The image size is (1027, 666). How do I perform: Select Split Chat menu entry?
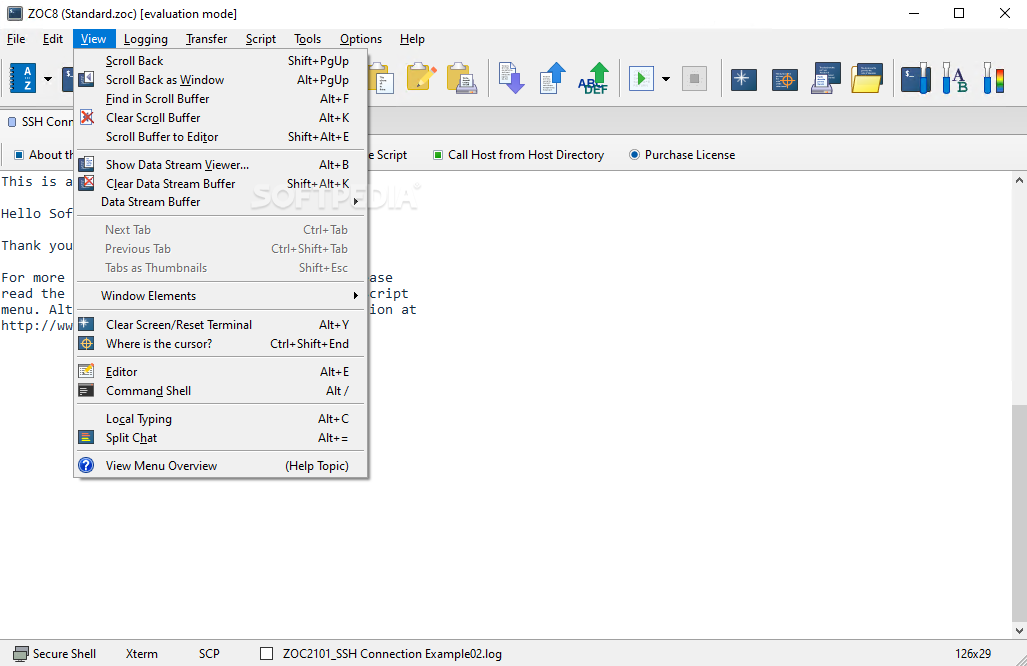click(221, 438)
